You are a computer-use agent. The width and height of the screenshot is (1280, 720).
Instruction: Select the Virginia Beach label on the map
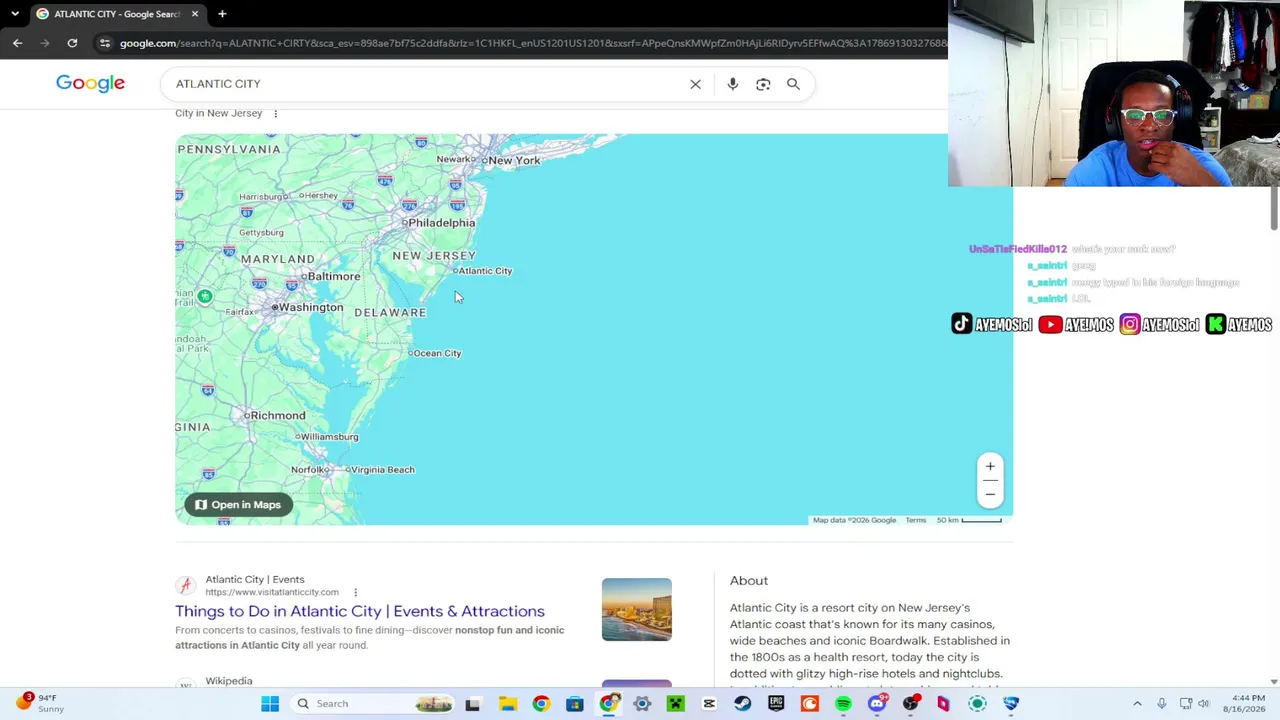click(382, 470)
